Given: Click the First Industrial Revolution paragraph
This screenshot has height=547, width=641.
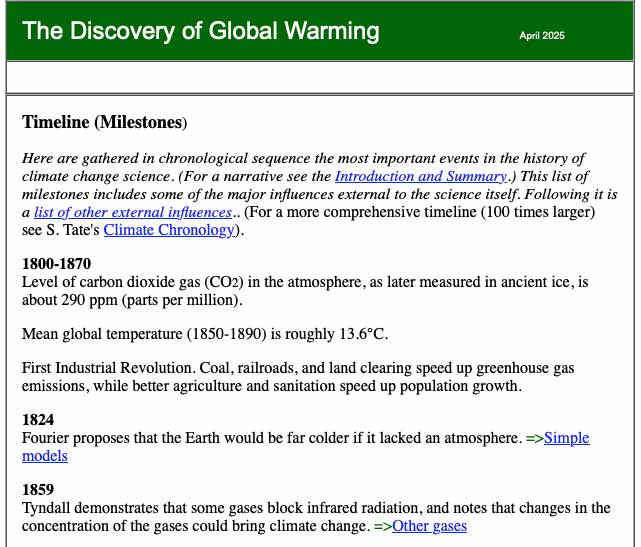Looking at the screenshot, I should pyautogui.click(x=300, y=377).
